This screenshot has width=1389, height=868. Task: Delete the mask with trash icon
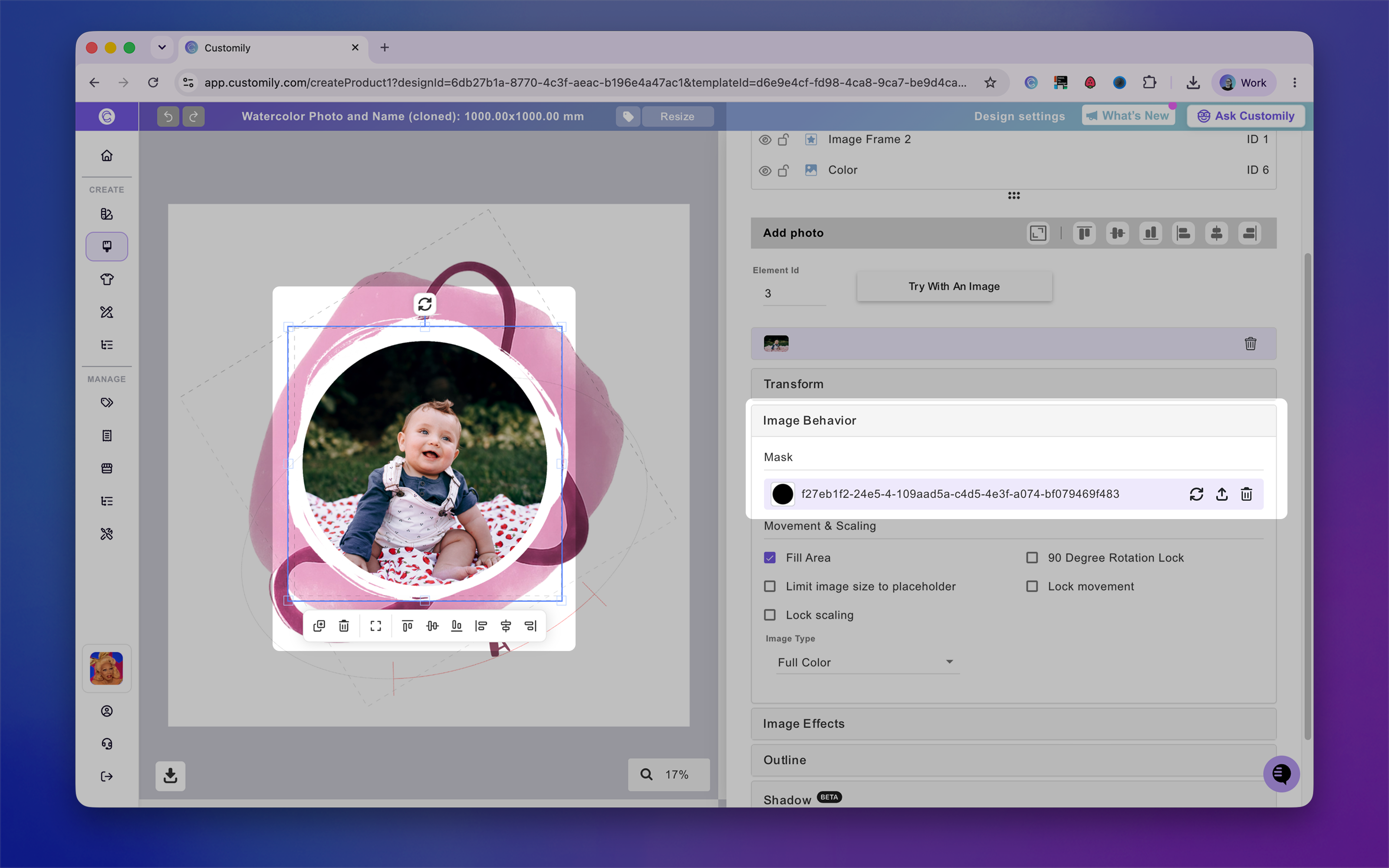click(1247, 494)
